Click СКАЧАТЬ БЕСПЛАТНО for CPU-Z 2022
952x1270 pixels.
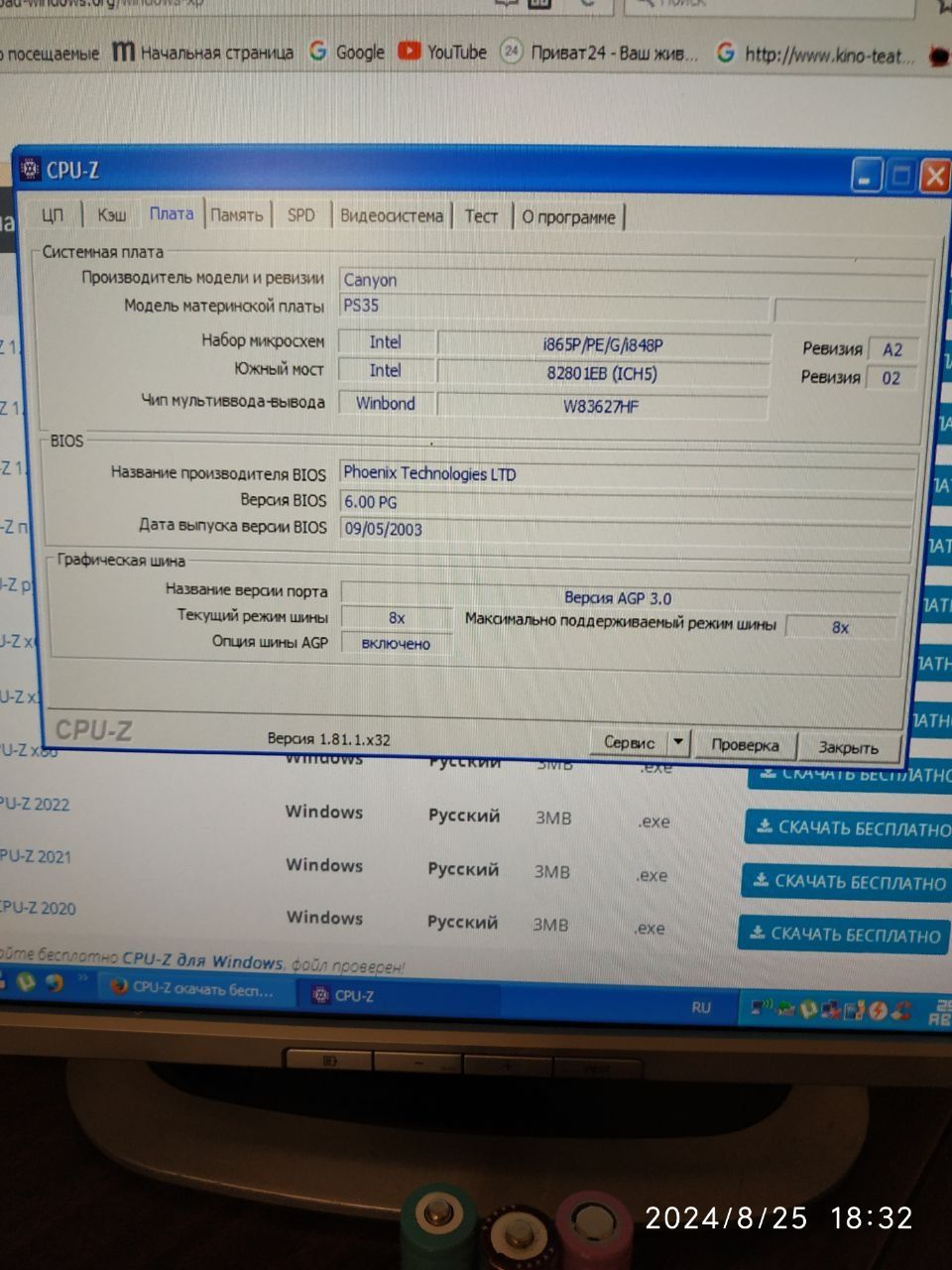click(x=848, y=826)
